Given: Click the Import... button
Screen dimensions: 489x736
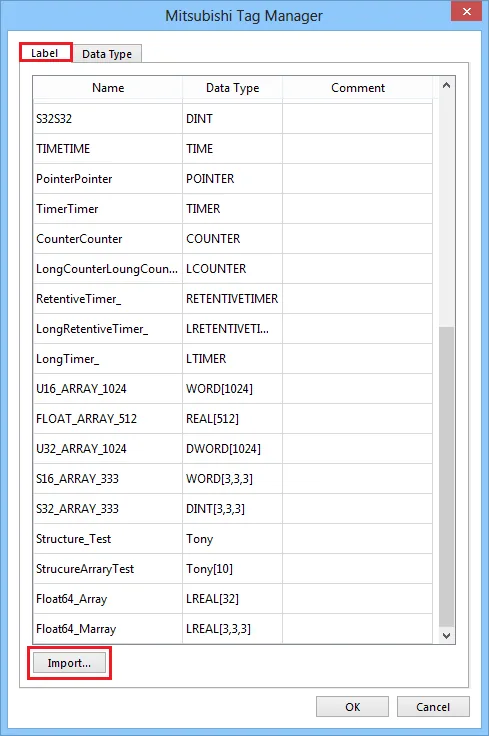Looking at the screenshot, I should coord(69,663).
